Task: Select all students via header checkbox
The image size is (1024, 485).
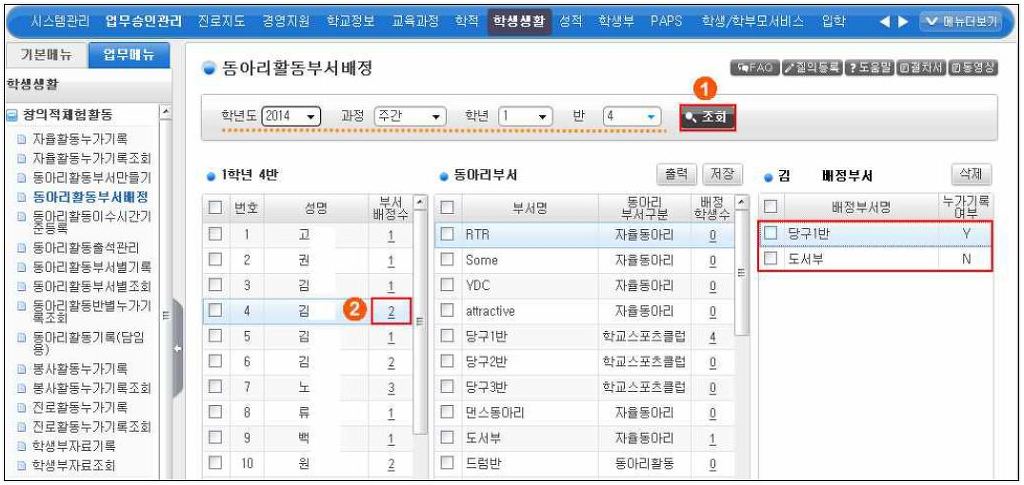Action: (x=215, y=208)
